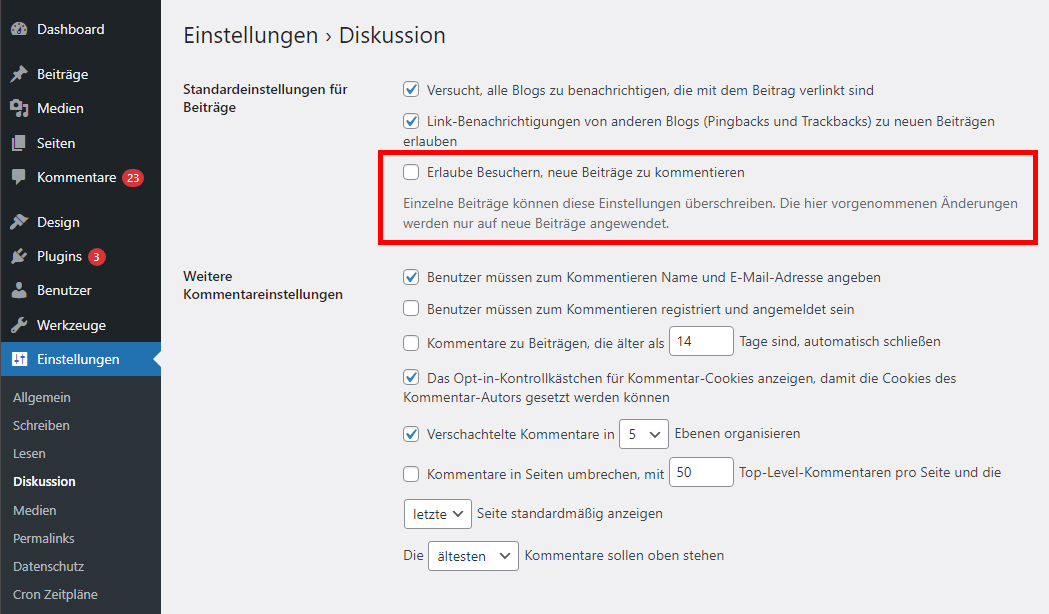1049x614 pixels.
Task: Open the Allgemein settings submenu
Action: pyautogui.click(x=41, y=397)
